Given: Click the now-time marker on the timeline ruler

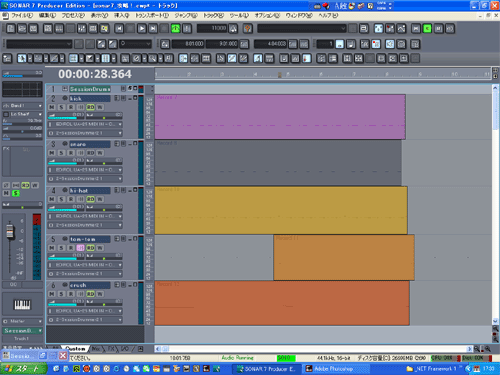Looking at the screenshot, I should [x=280, y=75].
